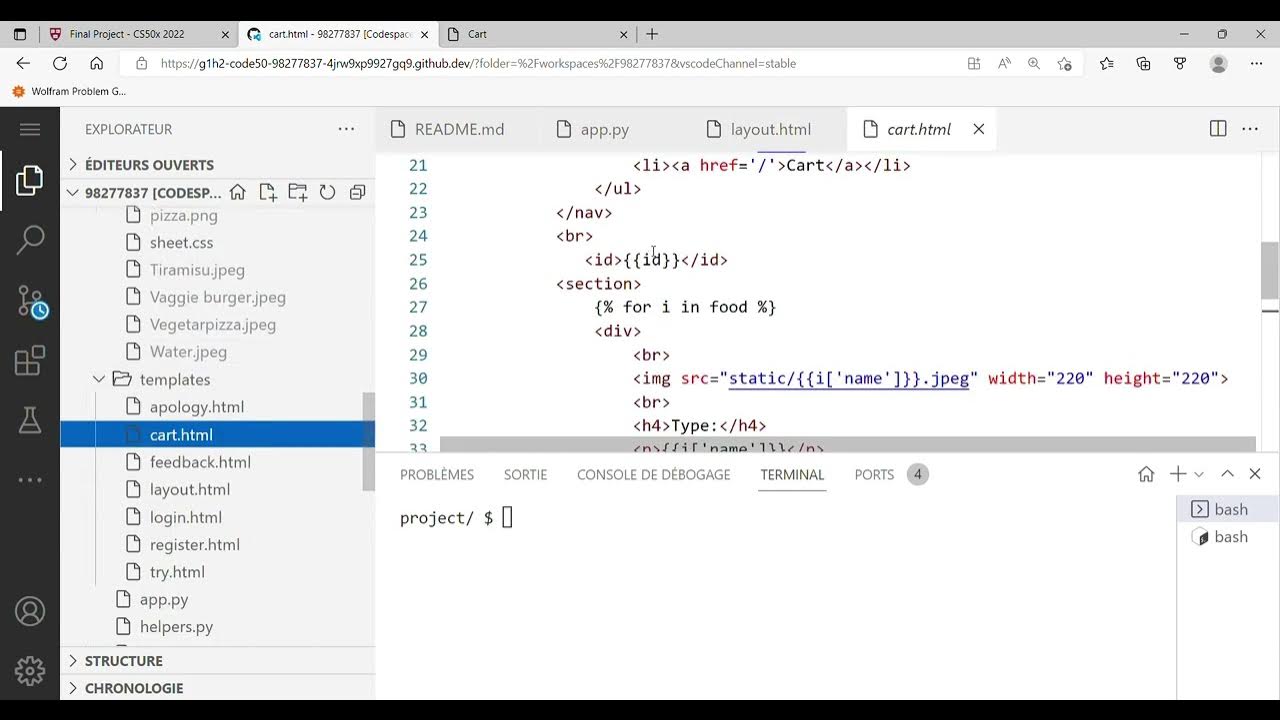
Task: Open editor more actions menu
Action: (1250, 129)
